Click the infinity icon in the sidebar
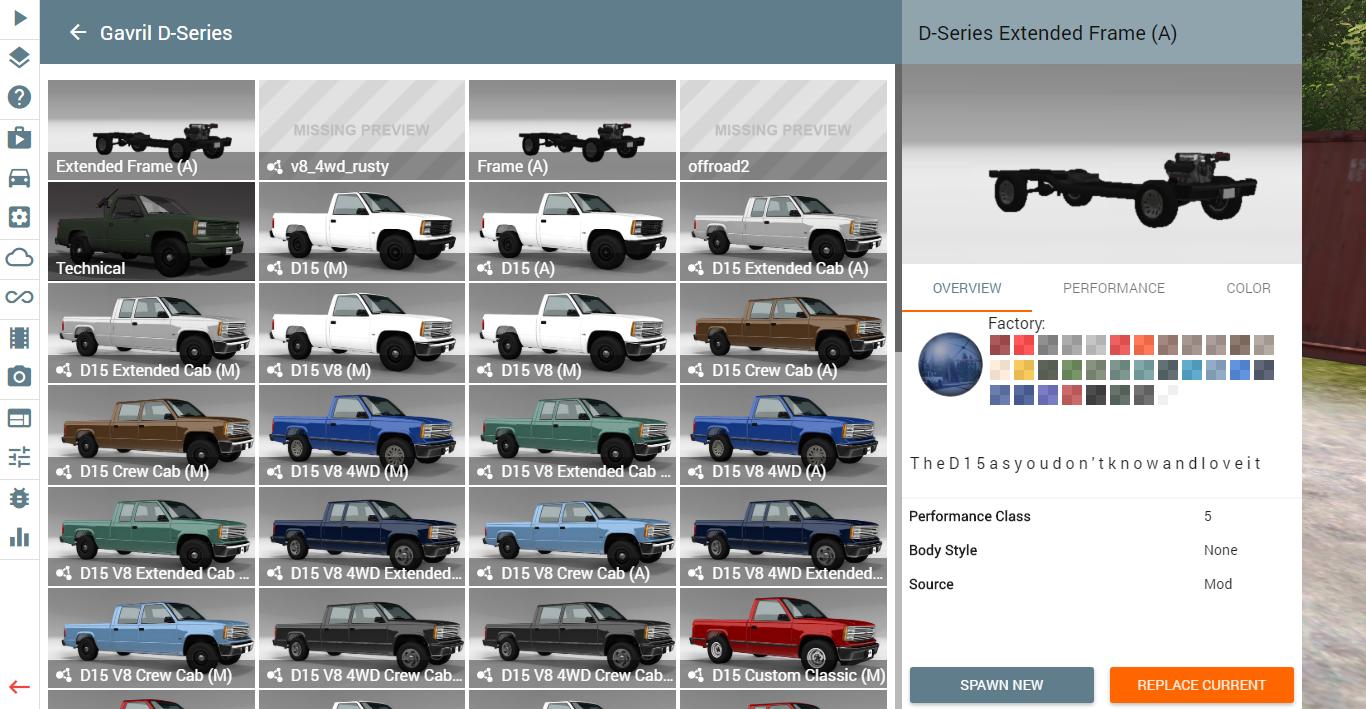Viewport: 1366px width, 709px height. point(19,297)
